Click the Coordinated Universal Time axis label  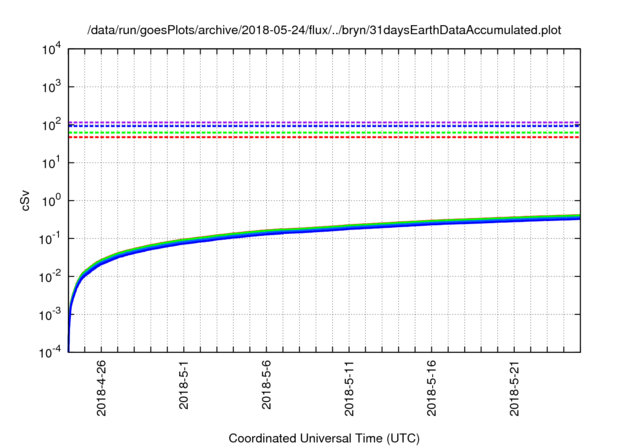click(324, 439)
